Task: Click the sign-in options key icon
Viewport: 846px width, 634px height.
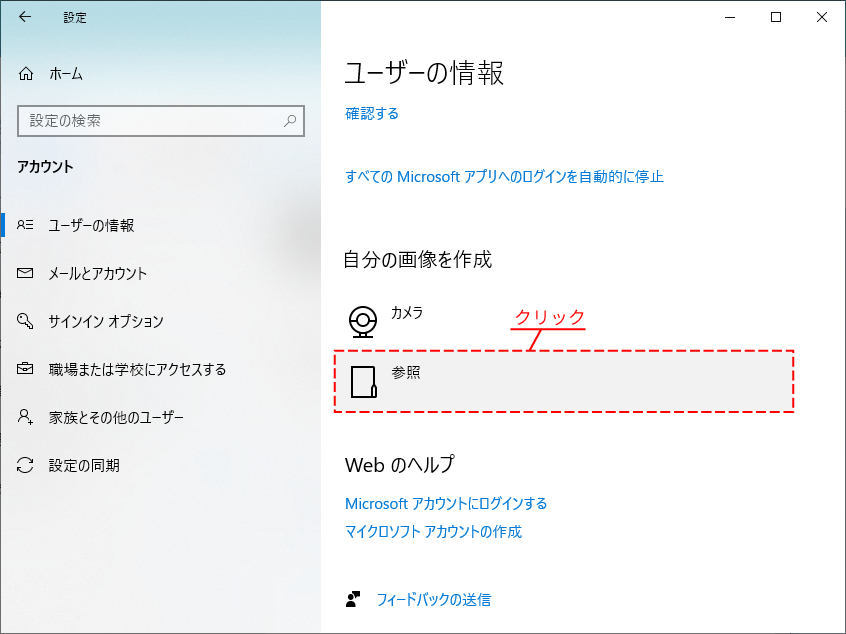Action: (x=27, y=321)
